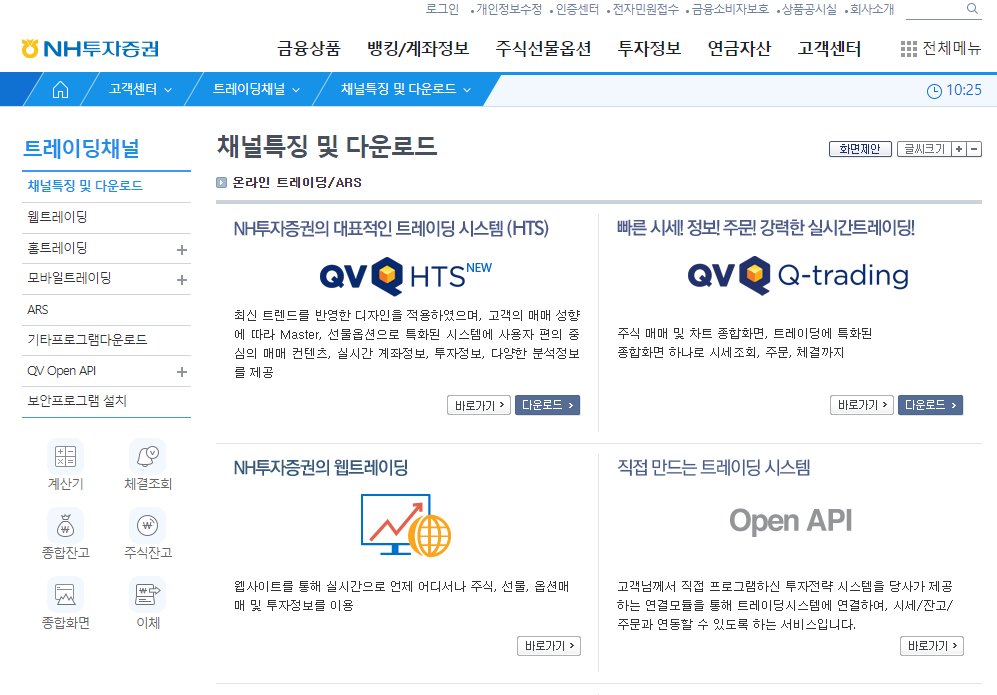Click the 글씨크기 label button
997x695 pixels.
(925, 149)
